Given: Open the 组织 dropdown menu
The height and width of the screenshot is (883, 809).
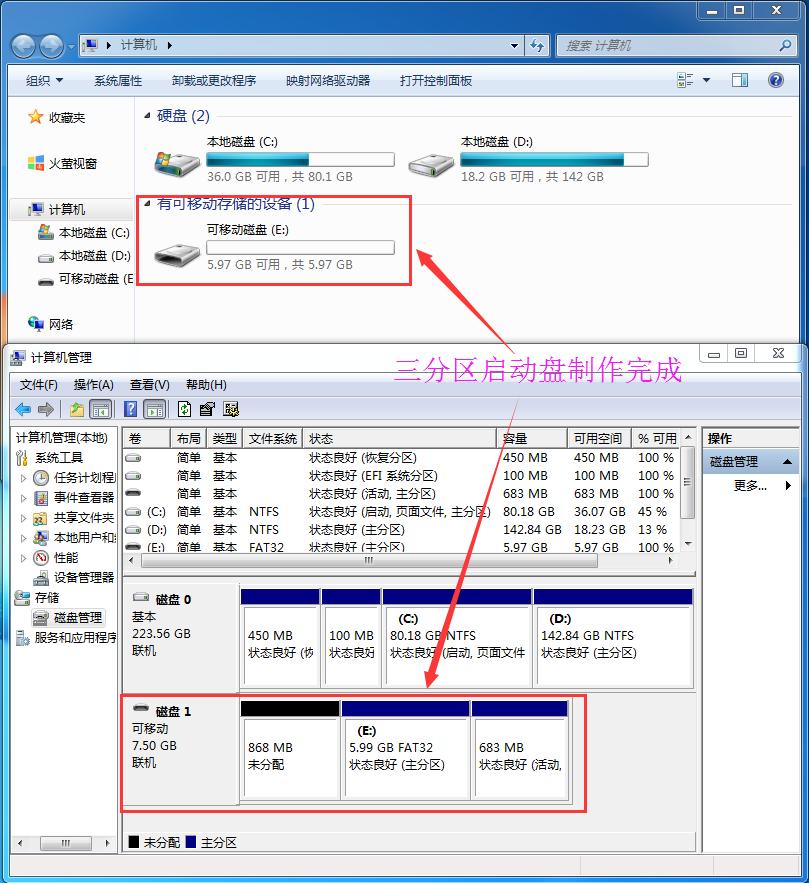Looking at the screenshot, I should [42, 80].
